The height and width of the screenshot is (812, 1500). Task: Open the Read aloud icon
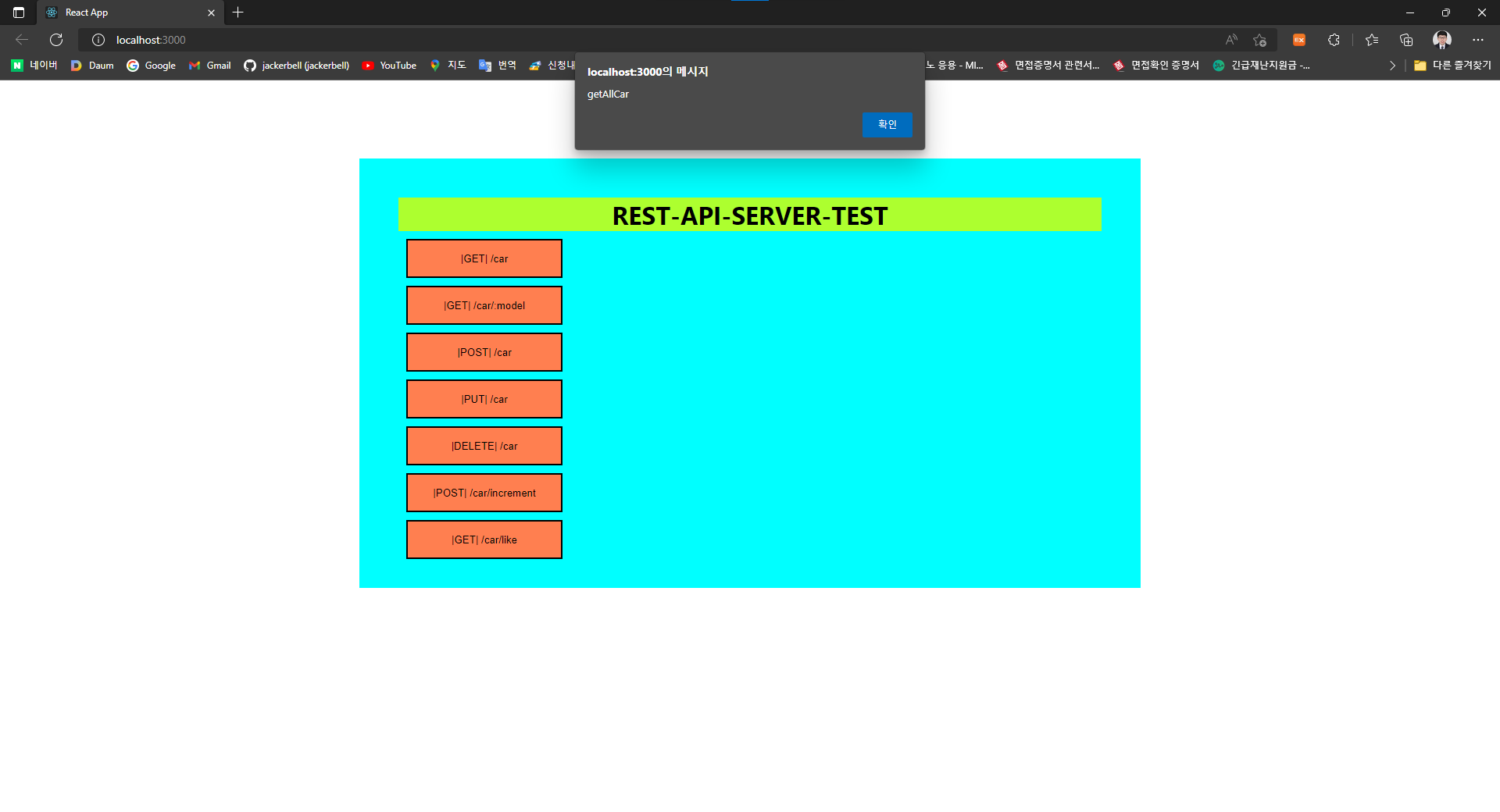[1231, 40]
